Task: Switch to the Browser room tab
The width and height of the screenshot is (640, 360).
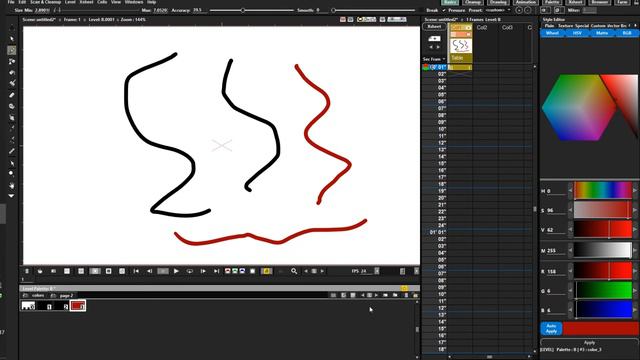Action: 600,2
